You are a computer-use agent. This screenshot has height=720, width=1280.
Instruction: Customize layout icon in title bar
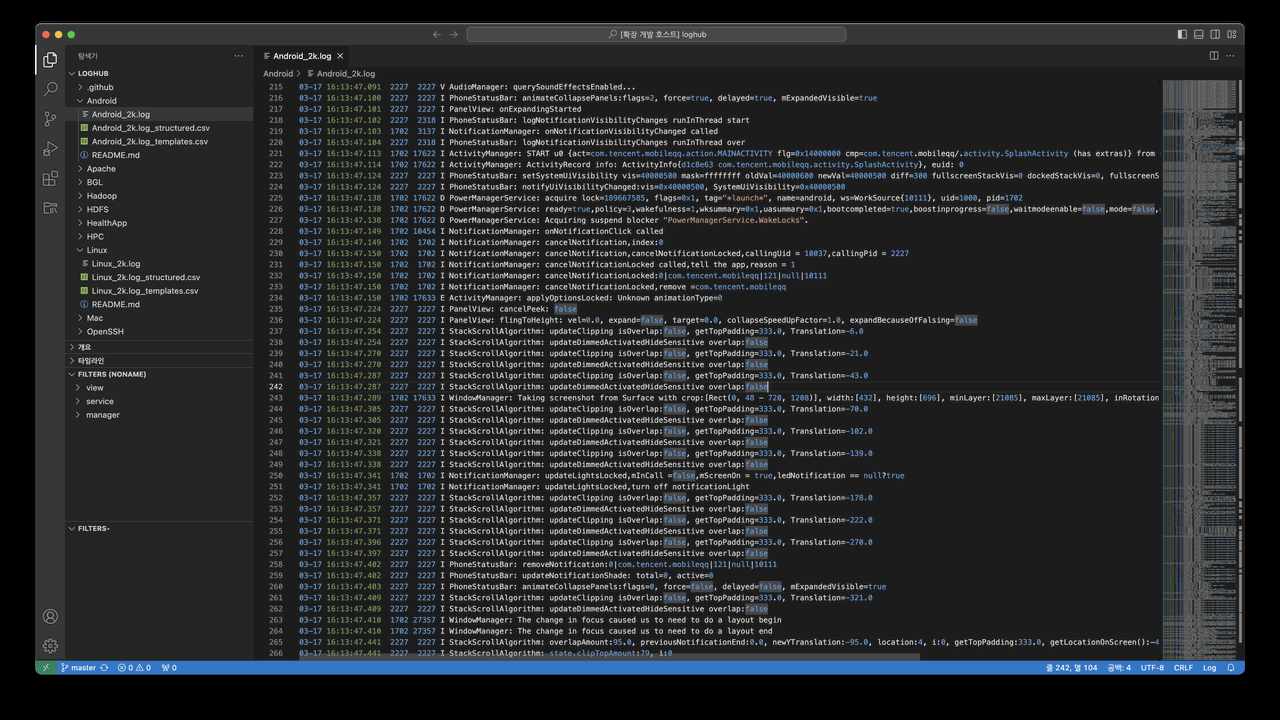pos(1232,34)
